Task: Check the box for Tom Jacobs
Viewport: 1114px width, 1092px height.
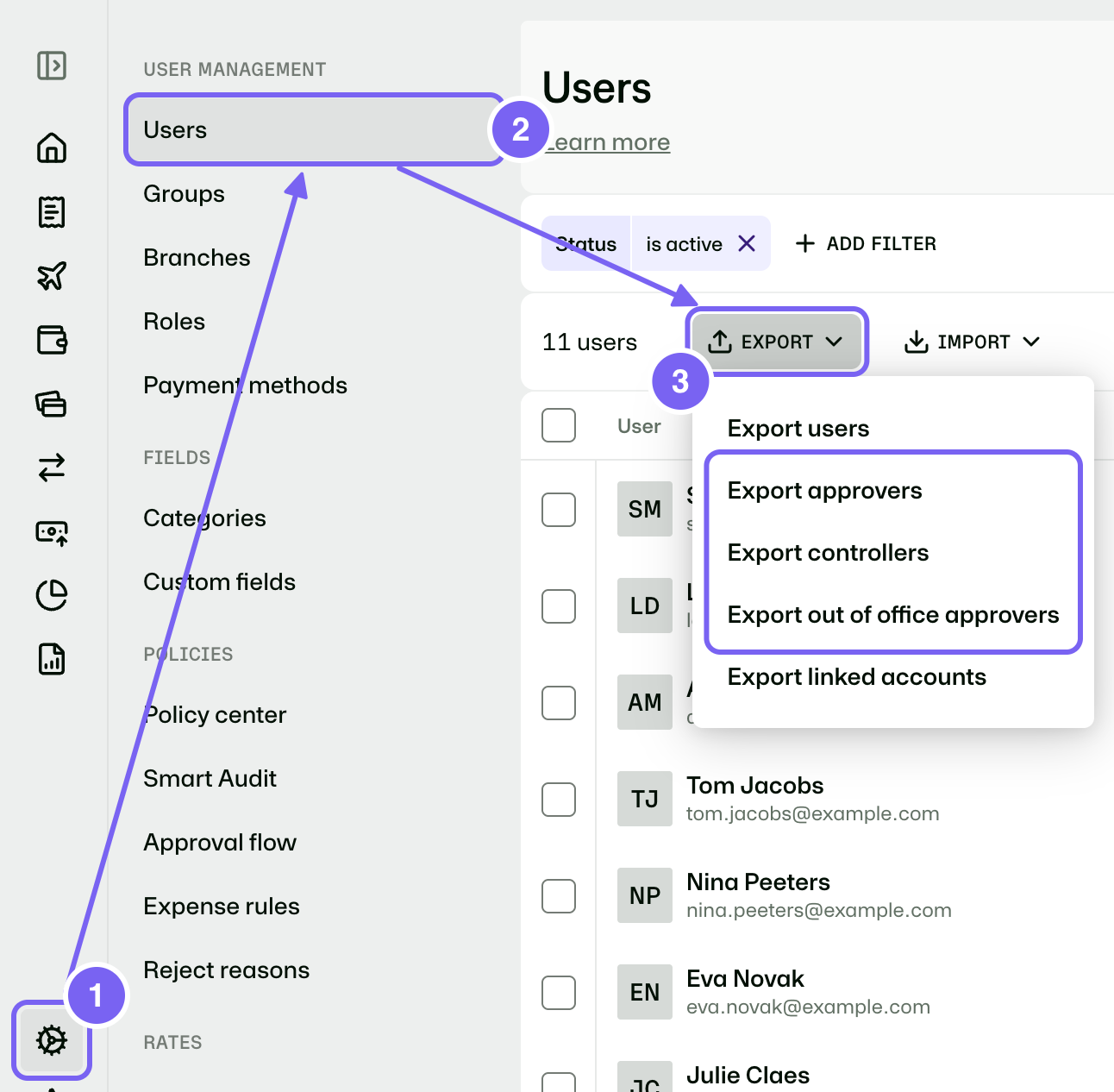Action: (x=559, y=800)
